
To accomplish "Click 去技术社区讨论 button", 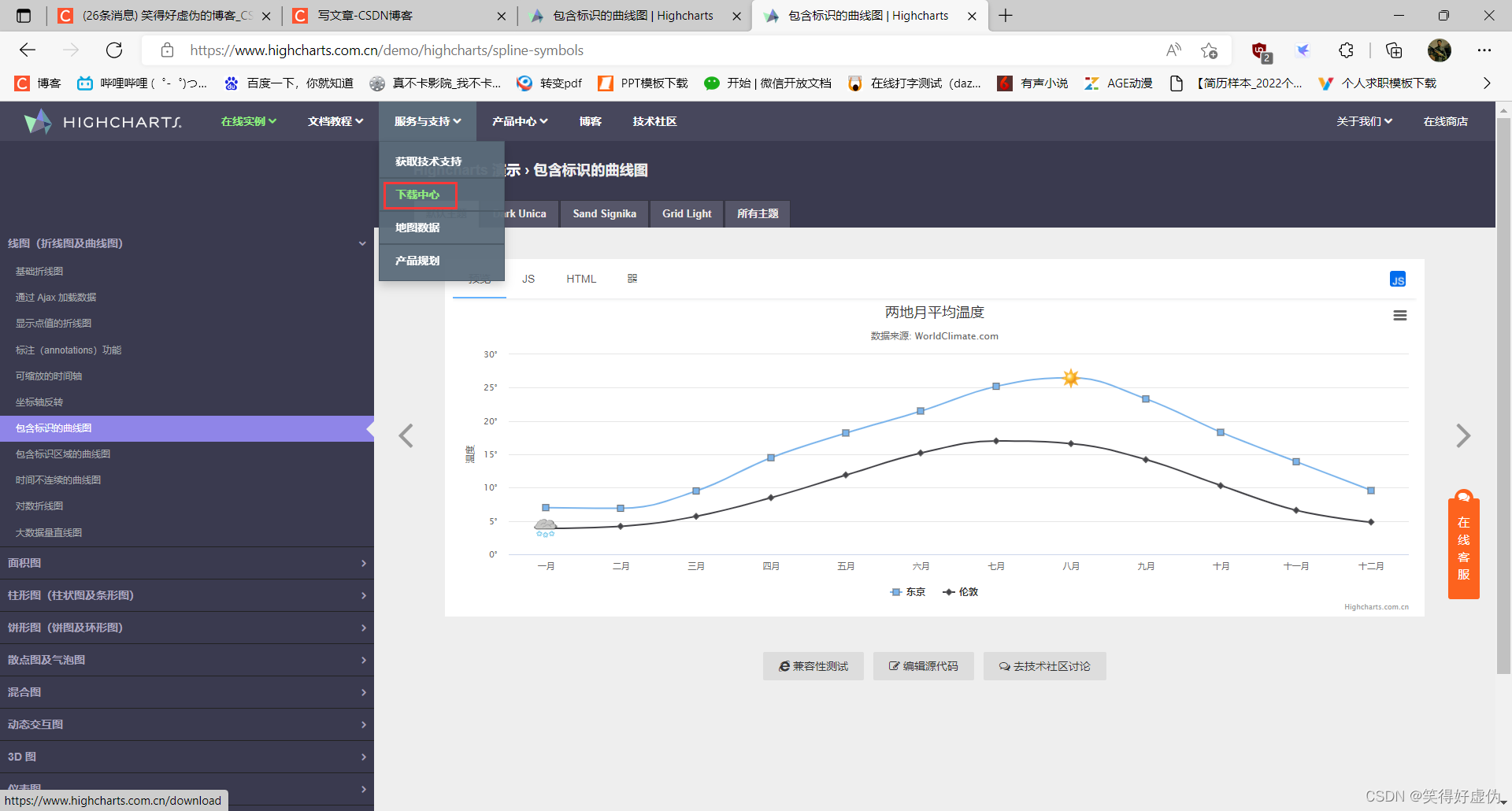I will point(1045,666).
